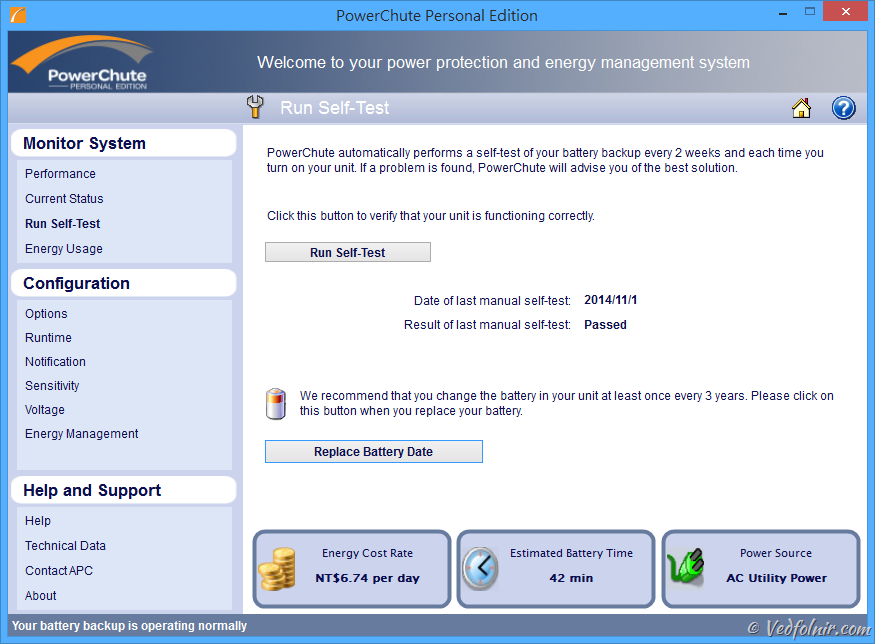875x644 pixels.
Task: Open the Performance page
Action: 60,174
